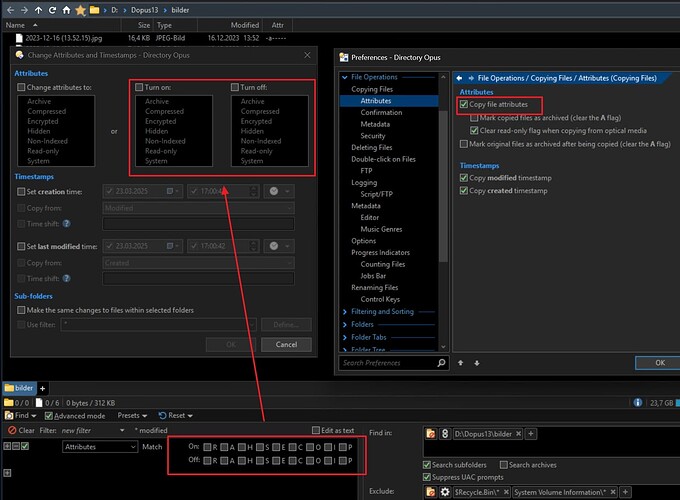Image resolution: width=680 pixels, height=500 pixels.
Task: Add a filter clause with the top plus icon
Action: 7,446
